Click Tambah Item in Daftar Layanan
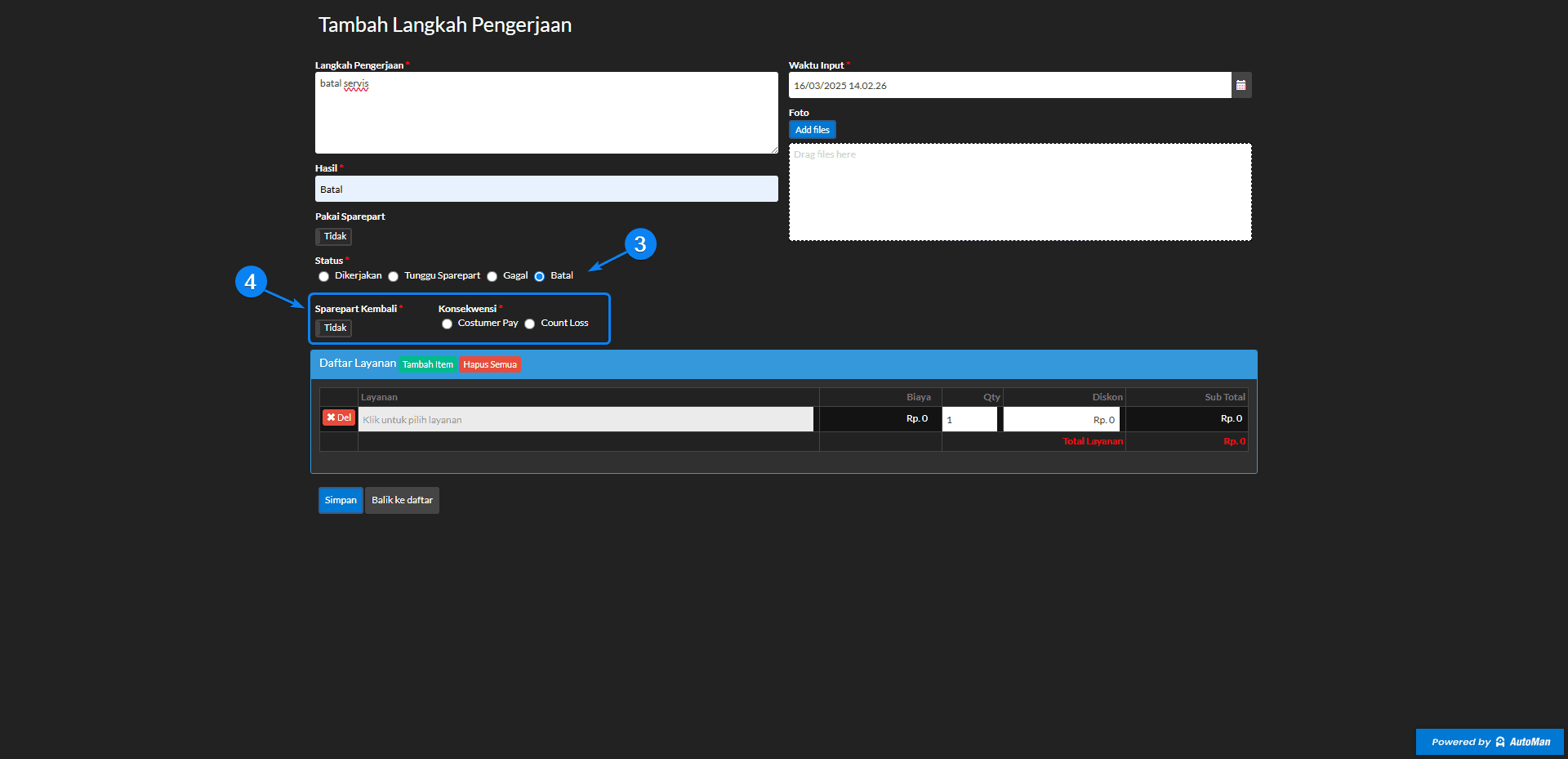 point(427,364)
